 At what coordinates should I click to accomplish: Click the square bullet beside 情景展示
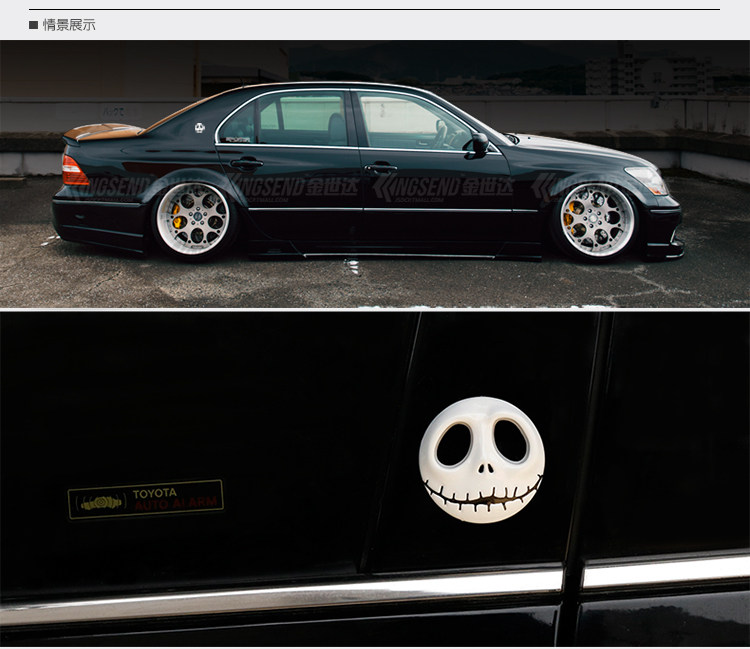click(x=33, y=25)
